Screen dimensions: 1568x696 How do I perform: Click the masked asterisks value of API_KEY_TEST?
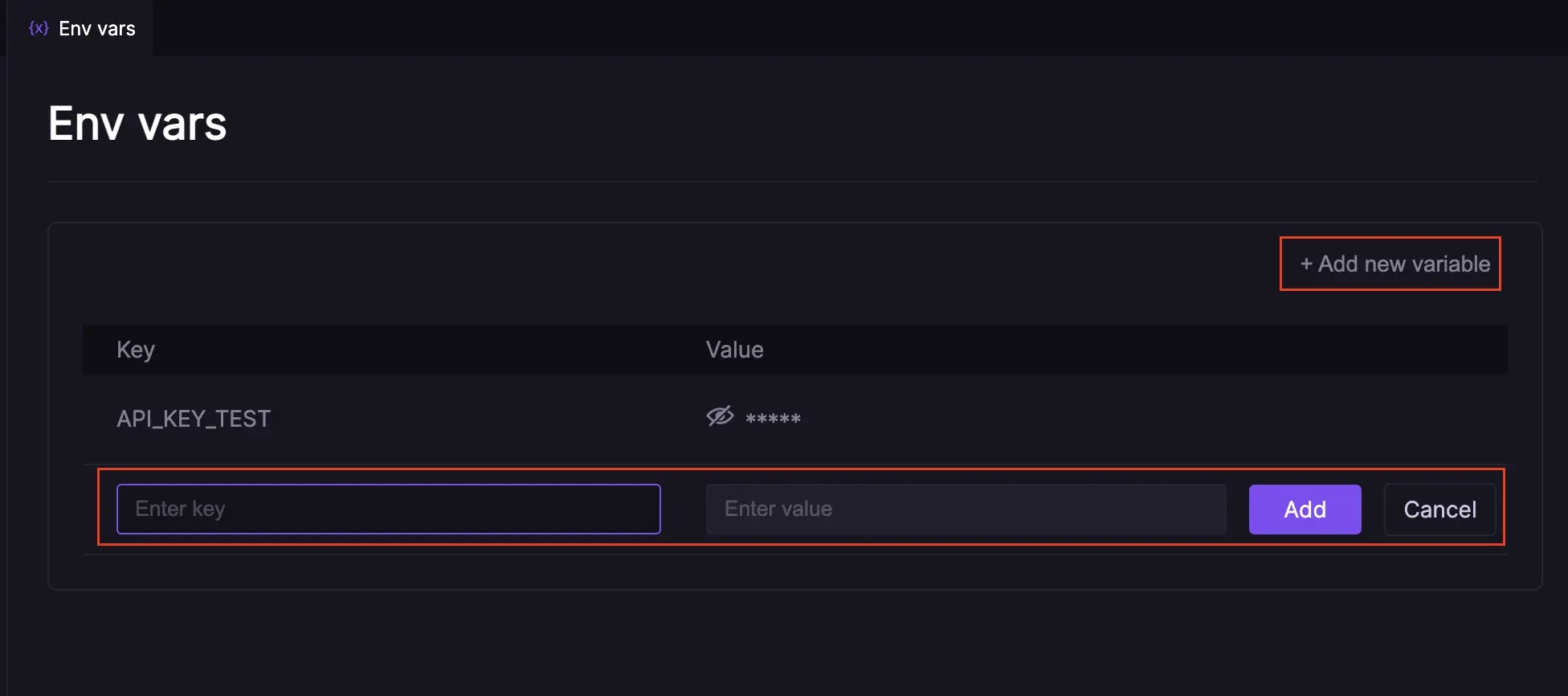[773, 419]
